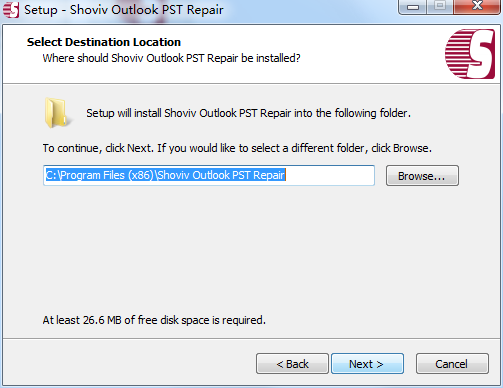The width and height of the screenshot is (503, 388).
Task: Click the Shoviv icon in the title bar
Action: 11,10
